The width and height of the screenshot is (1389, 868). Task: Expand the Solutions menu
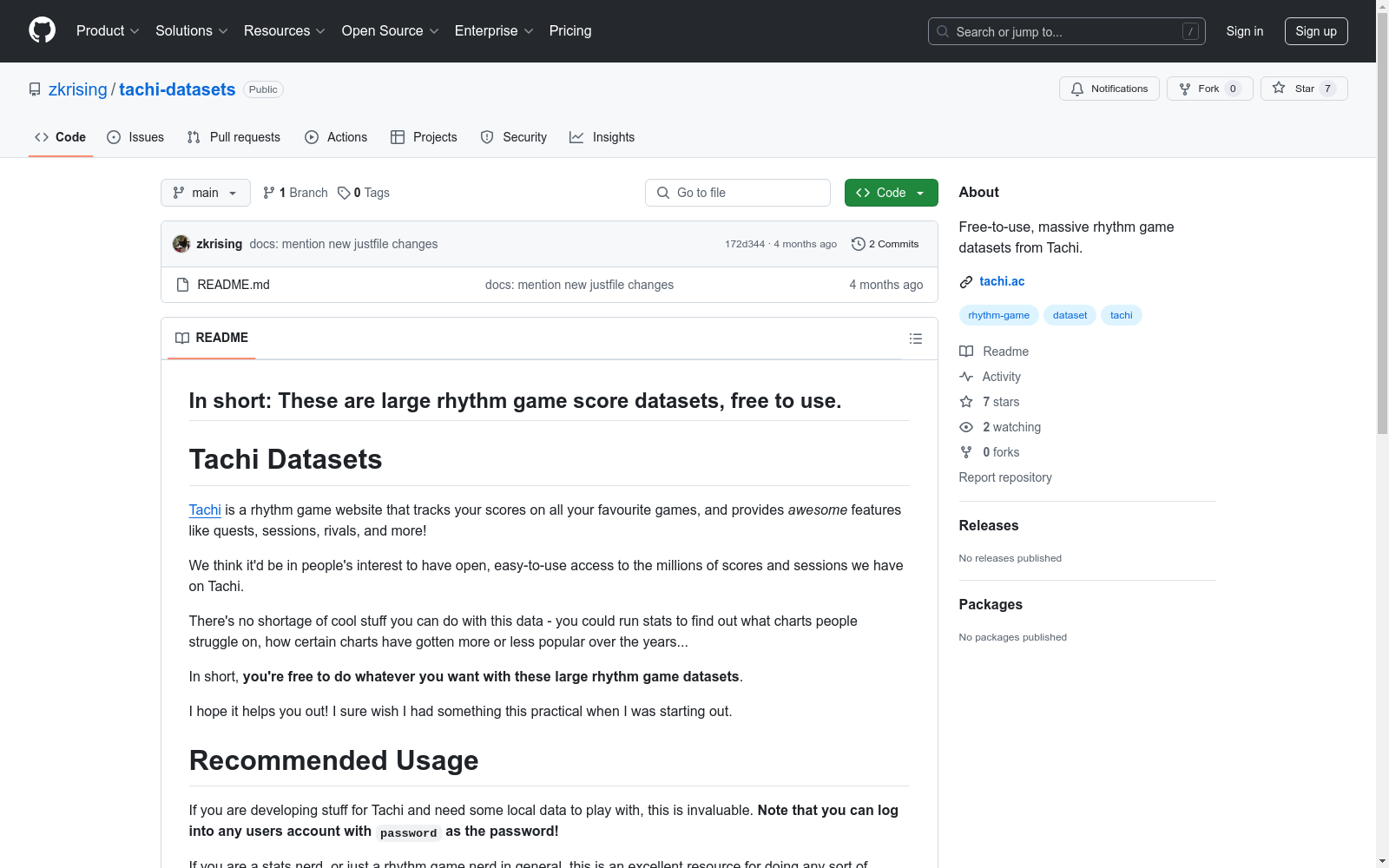(192, 30)
